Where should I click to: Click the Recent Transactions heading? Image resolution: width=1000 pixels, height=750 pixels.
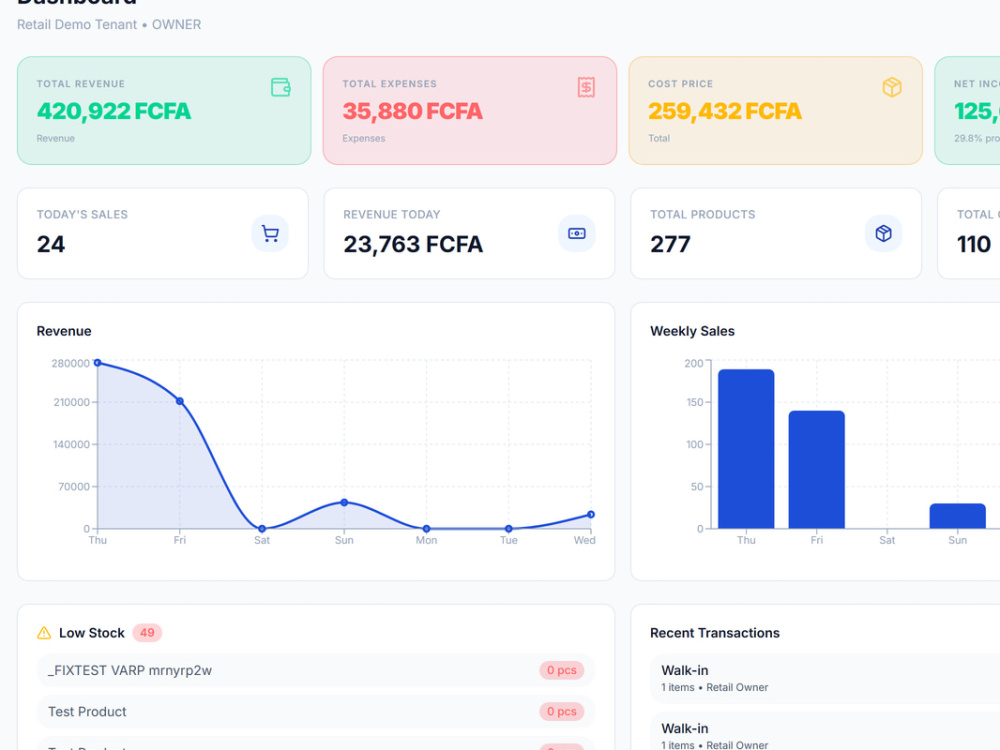click(715, 633)
